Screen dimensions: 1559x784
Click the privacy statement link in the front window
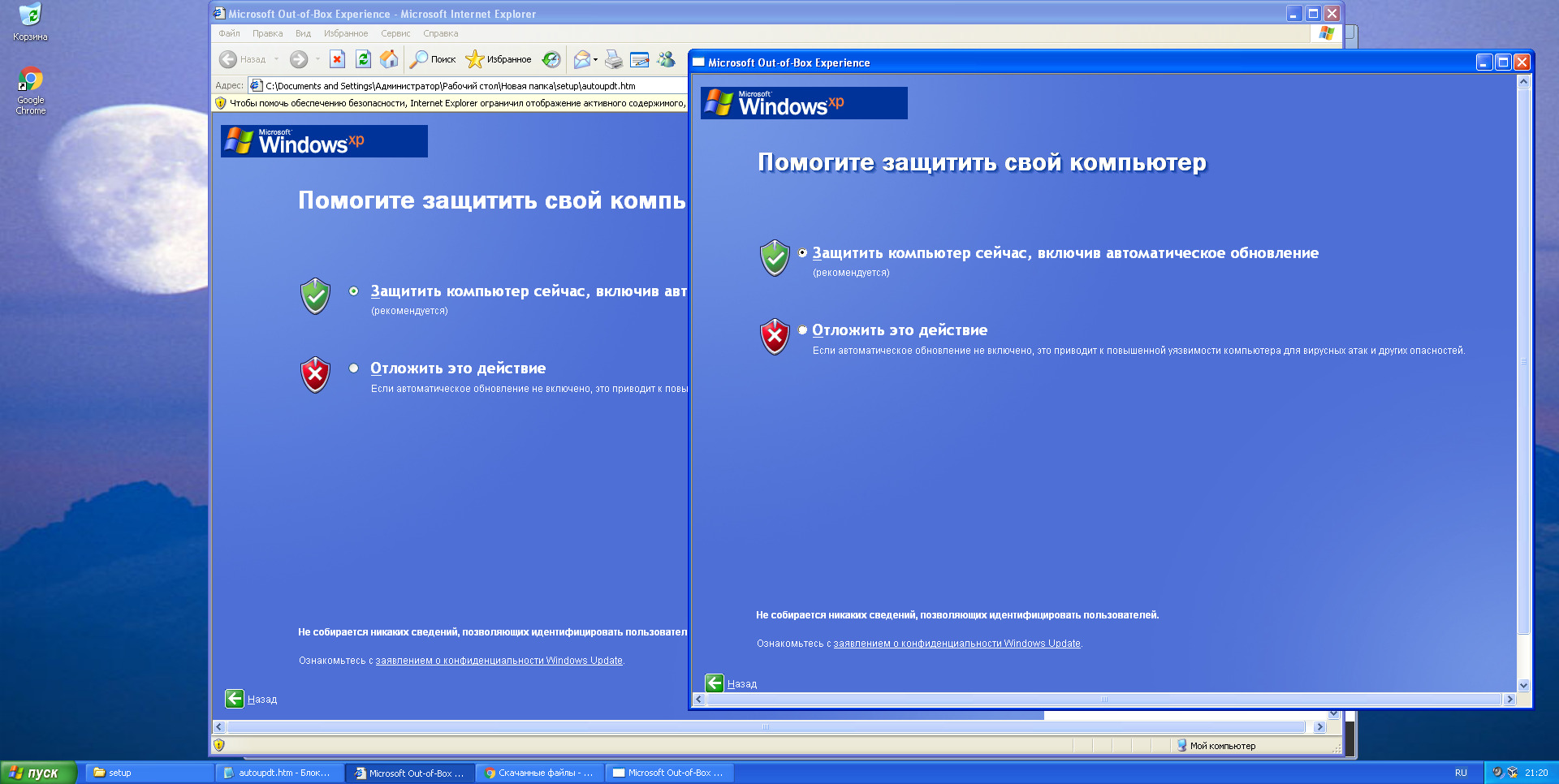(x=957, y=644)
